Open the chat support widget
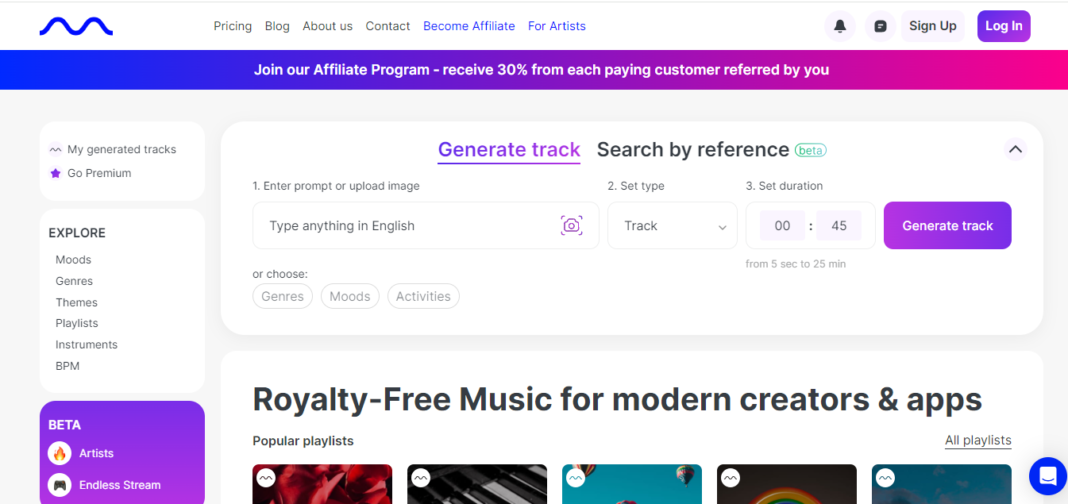 pyautogui.click(x=1047, y=476)
